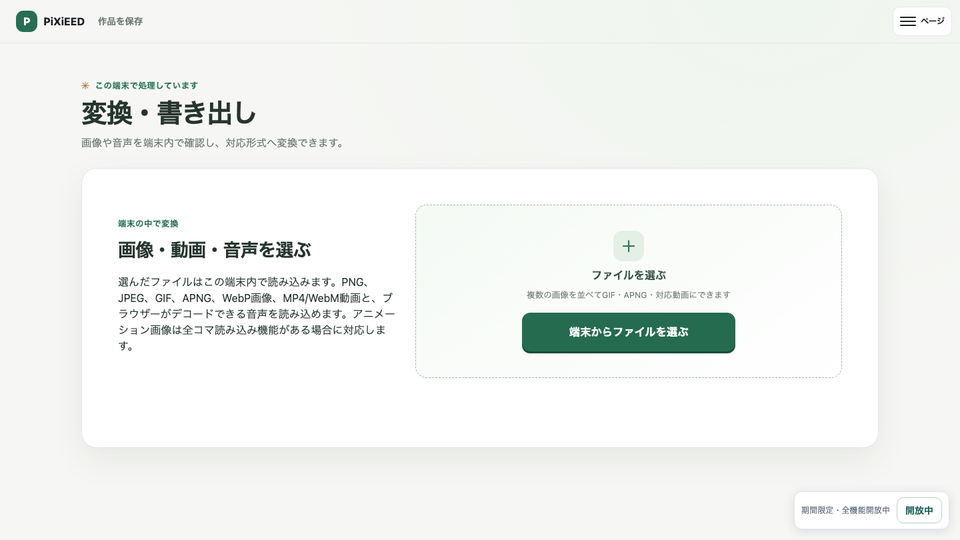Click the plus icon in the drop zone

coord(628,246)
